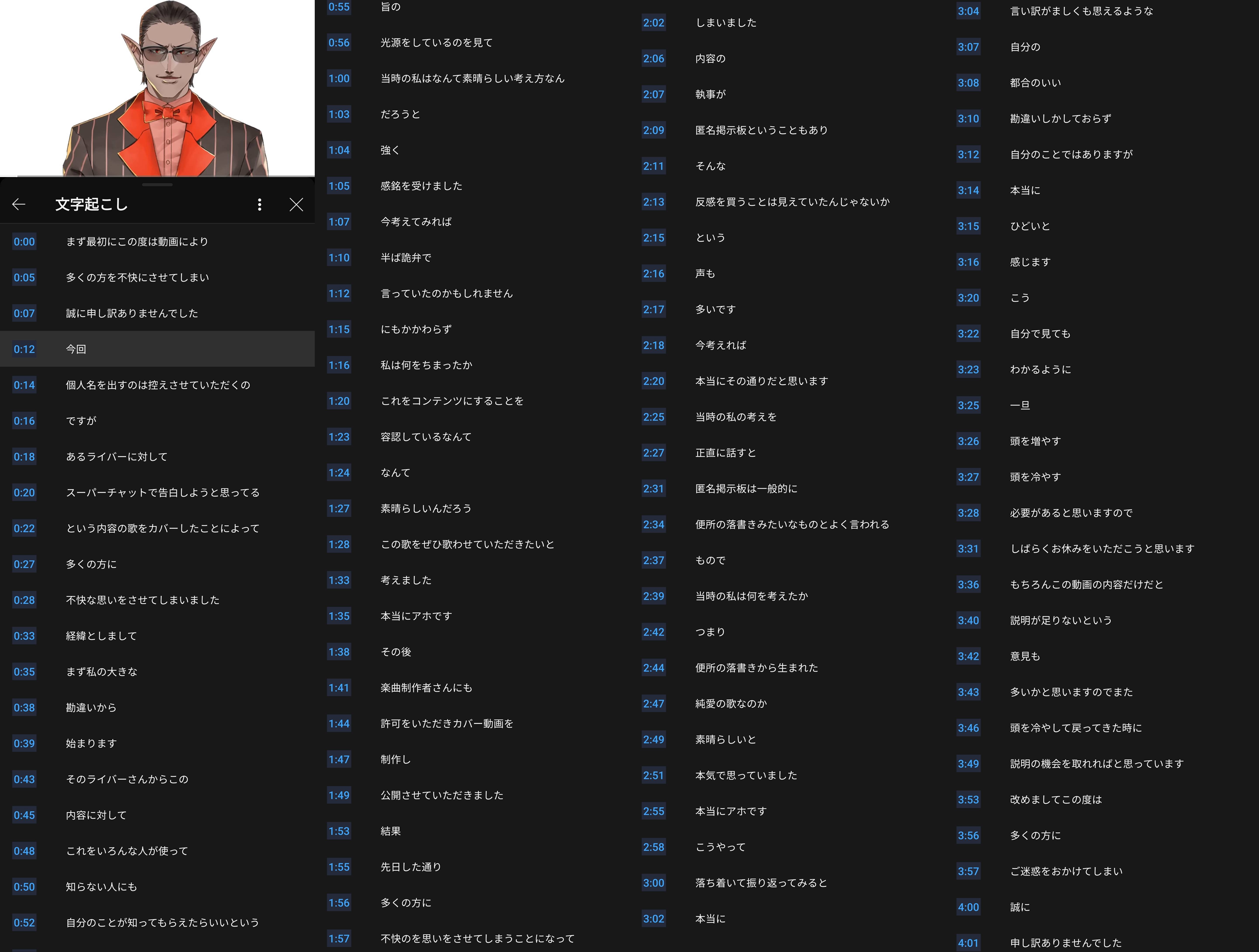Image resolution: width=1259 pixels, height=952 pixels.
Task: Select the line 正直に話すと
Action: (x=726, y=453)
